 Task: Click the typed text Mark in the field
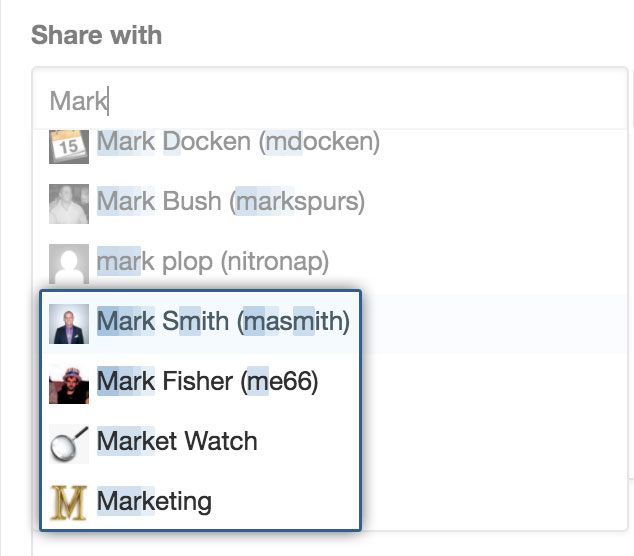(x=78, y=101)
